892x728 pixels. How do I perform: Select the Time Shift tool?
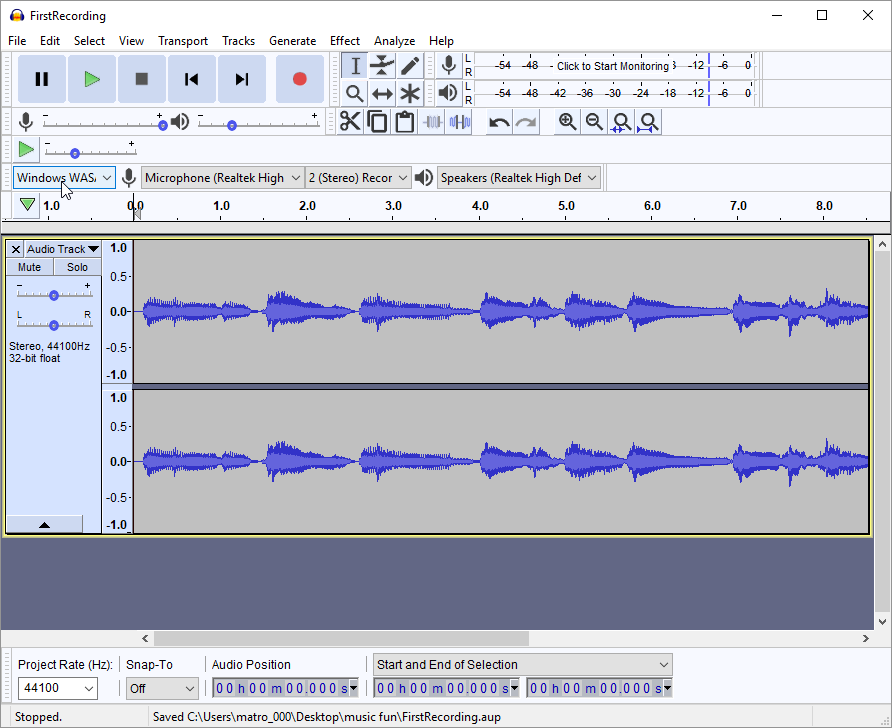click(382, 94)
